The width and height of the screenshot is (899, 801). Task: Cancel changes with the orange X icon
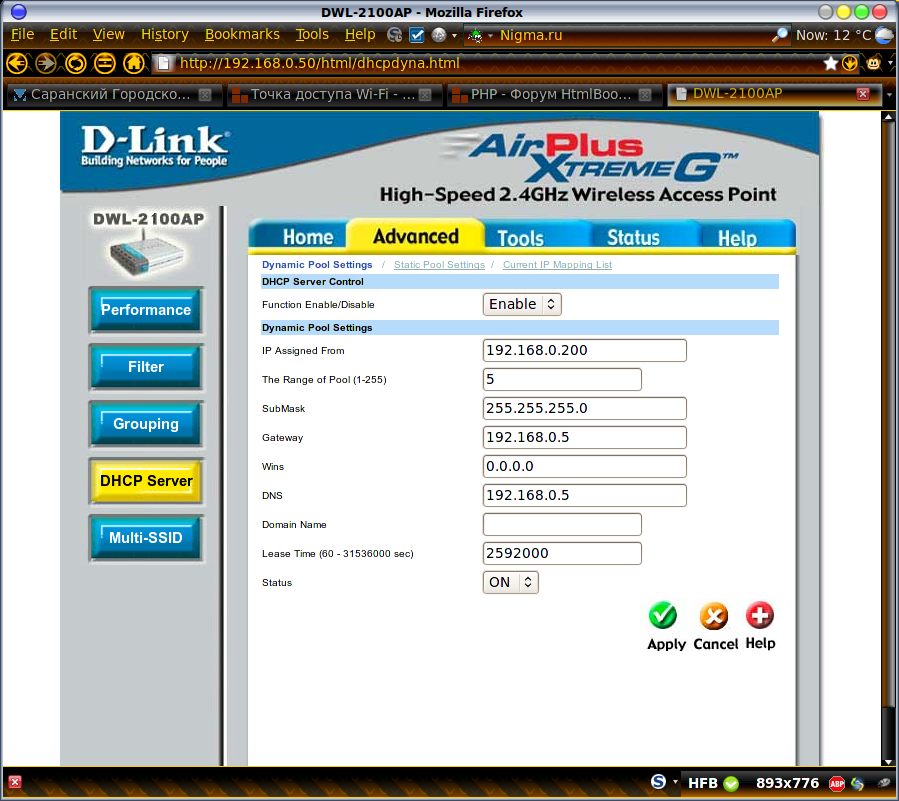tap(714, 616)
